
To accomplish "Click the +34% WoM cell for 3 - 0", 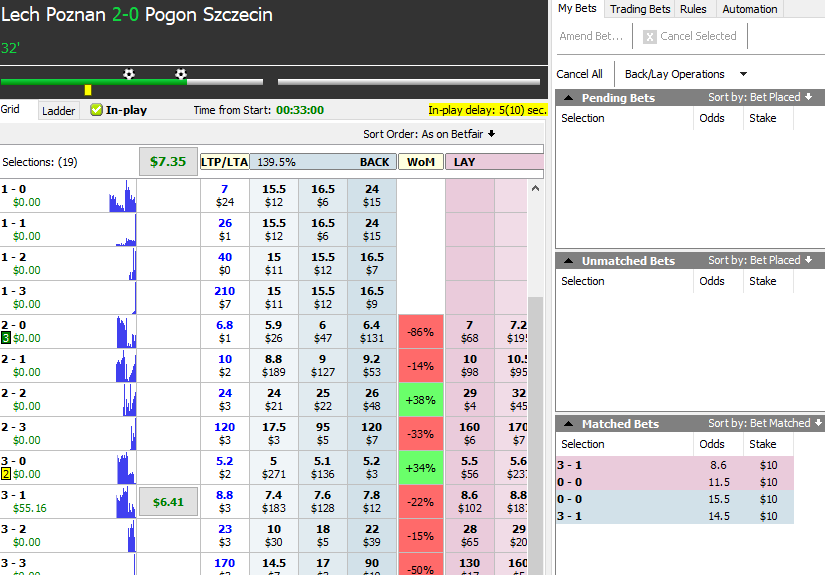I will click(x=421, y=468).
